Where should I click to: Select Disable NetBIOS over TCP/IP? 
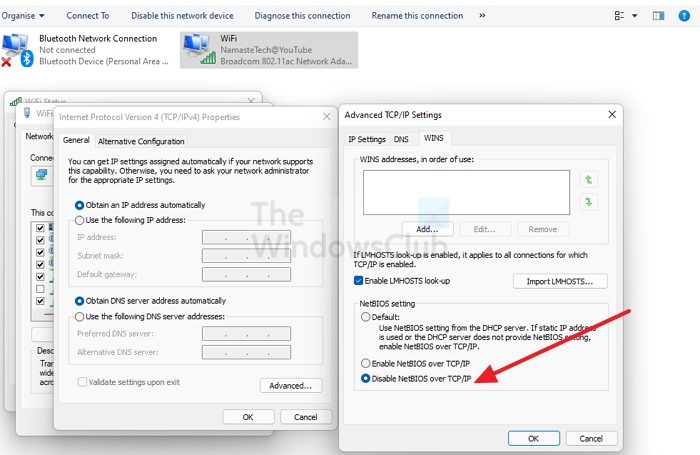[x=366, y=378]
